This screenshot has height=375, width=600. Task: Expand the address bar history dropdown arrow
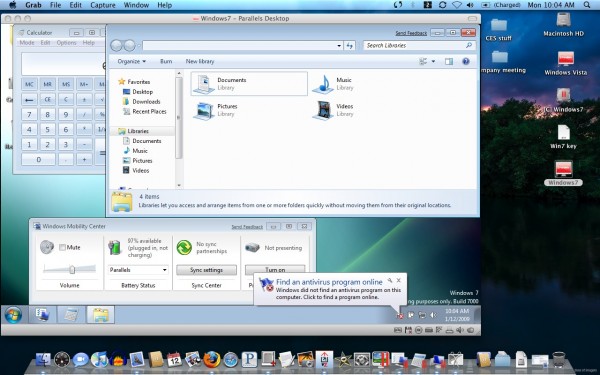pyautogui.click(x=339, y=46)
